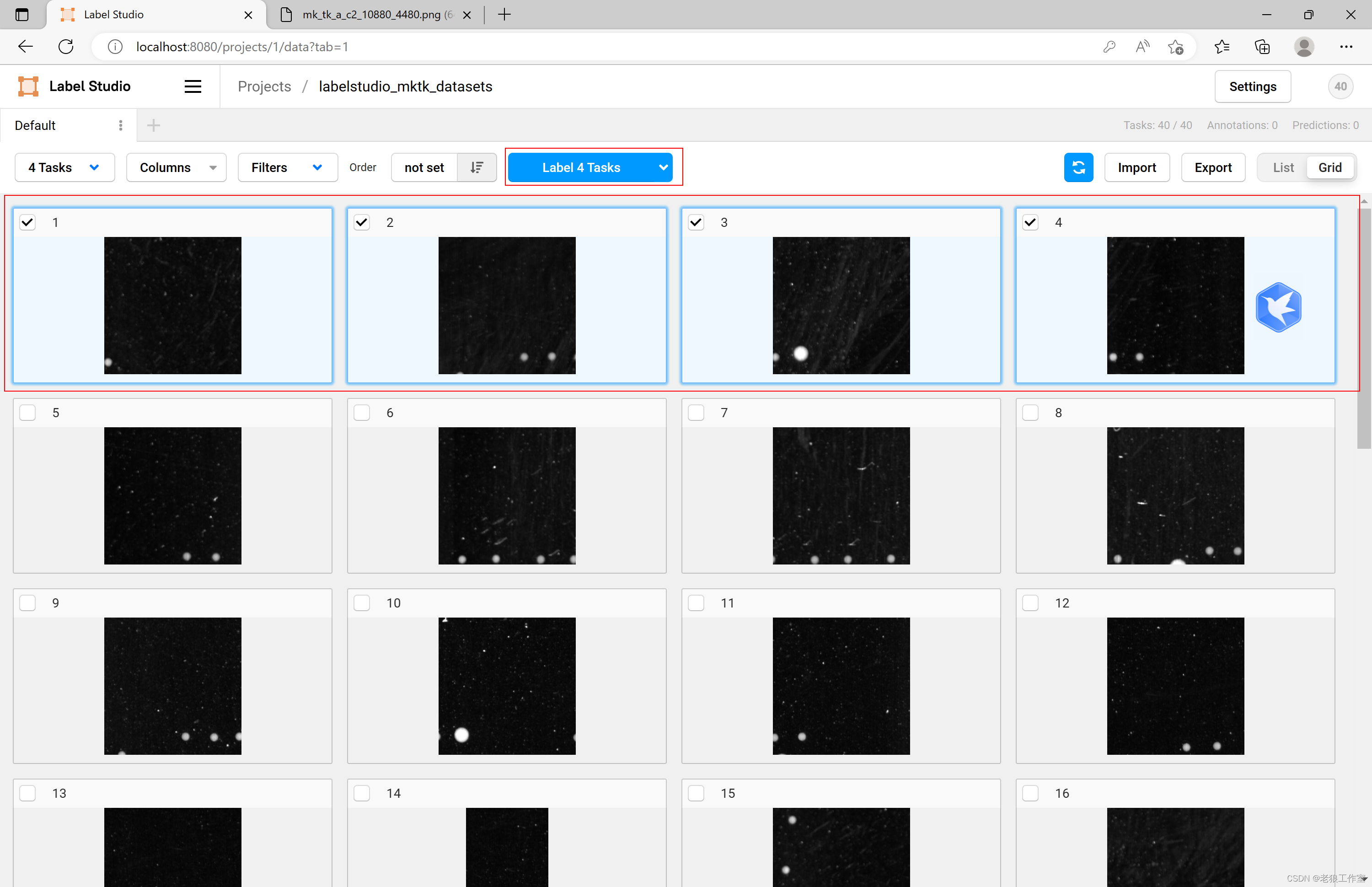This screenshot has width=1372, height=887.
Task: Select task 11 checkbox
Action: click(696, 602)
